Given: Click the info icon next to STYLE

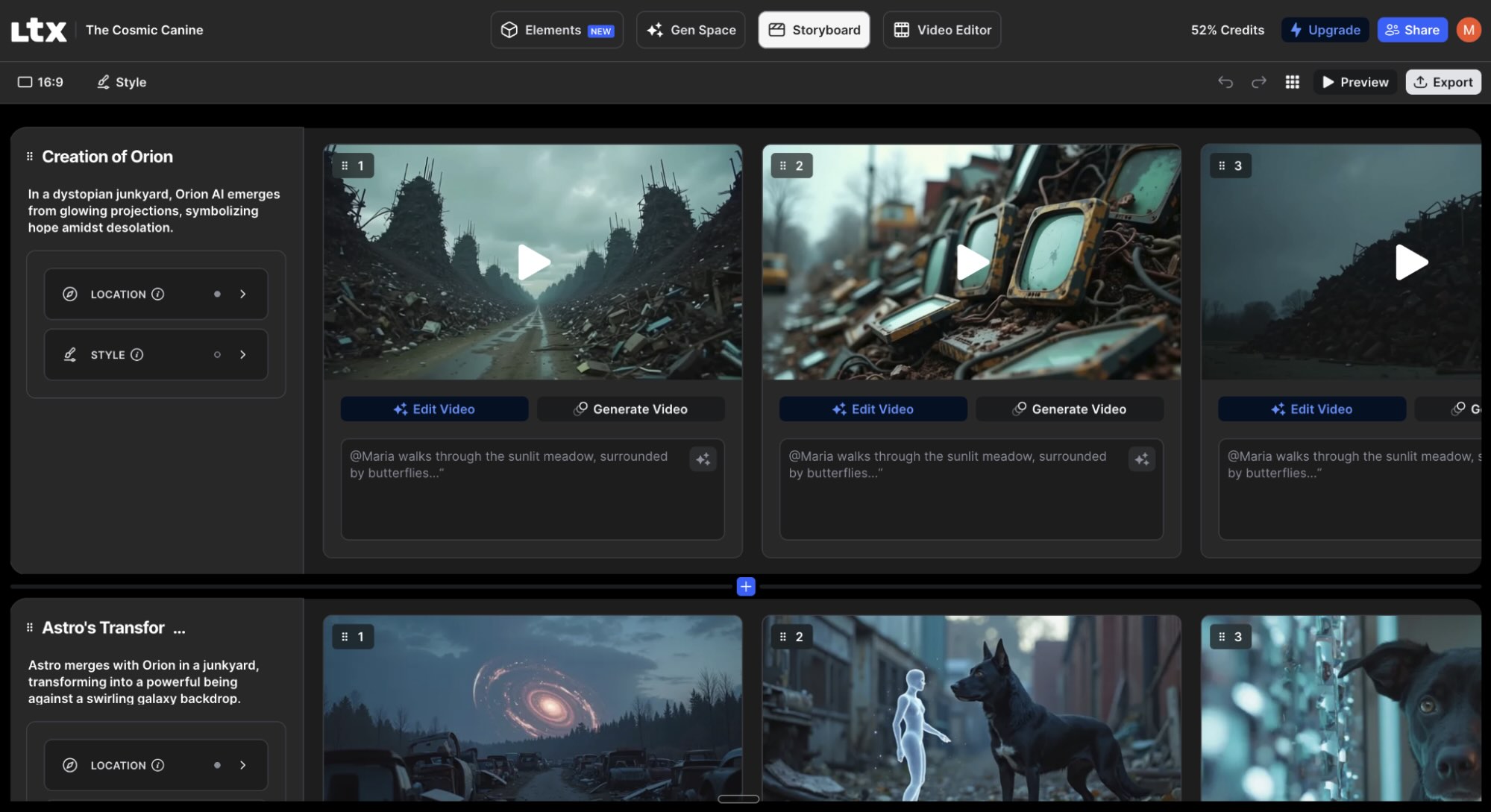Looking at the screenshot, I should tap(138, 355).
